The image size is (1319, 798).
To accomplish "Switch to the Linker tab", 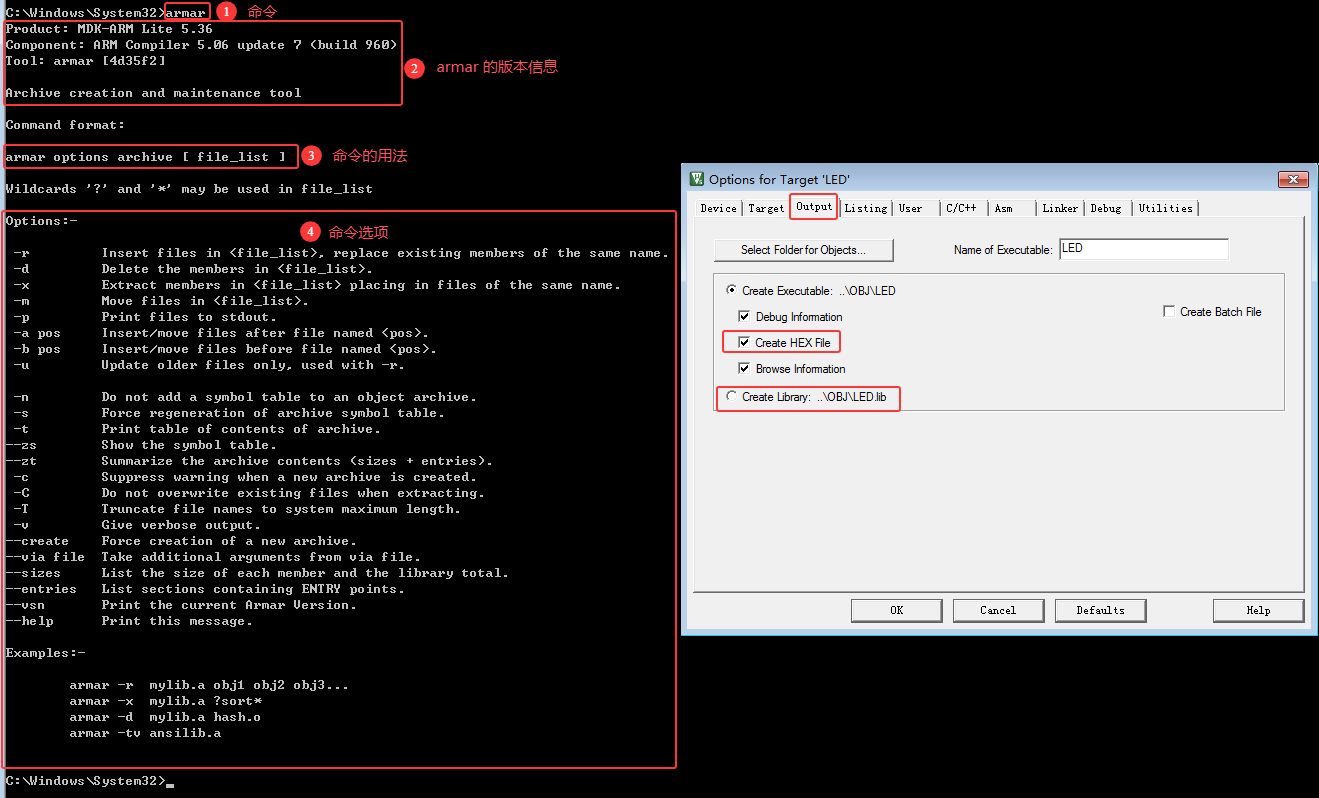I will [1060, 208].
